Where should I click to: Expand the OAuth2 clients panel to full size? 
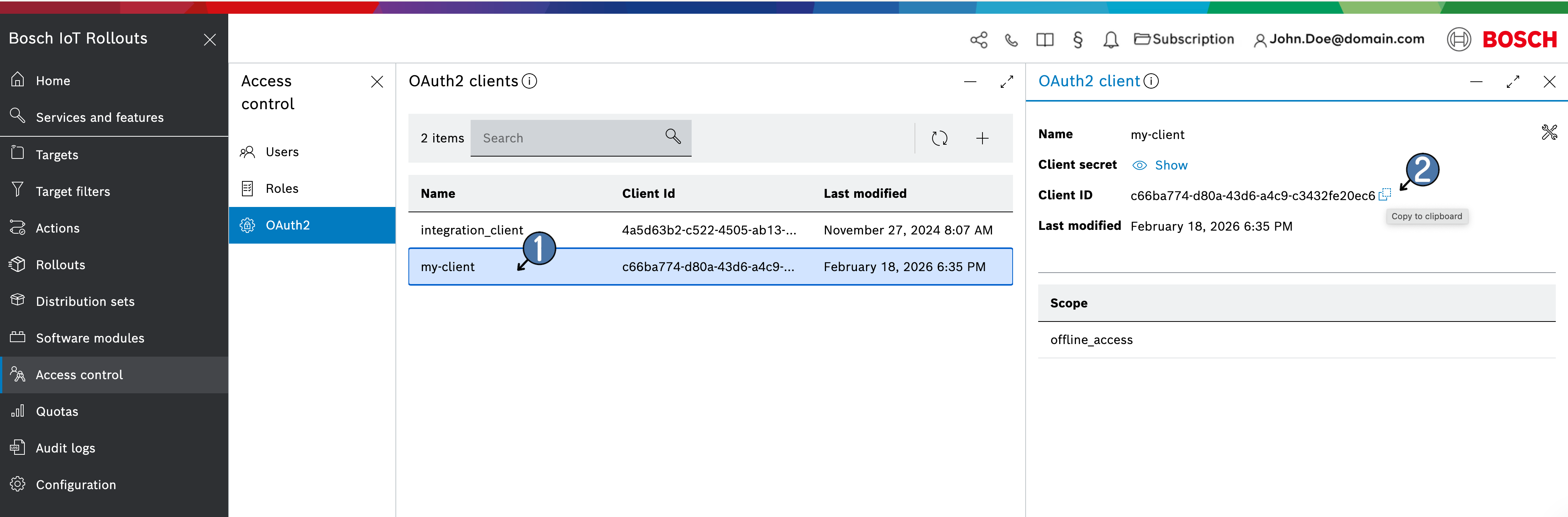(1006, 82)
